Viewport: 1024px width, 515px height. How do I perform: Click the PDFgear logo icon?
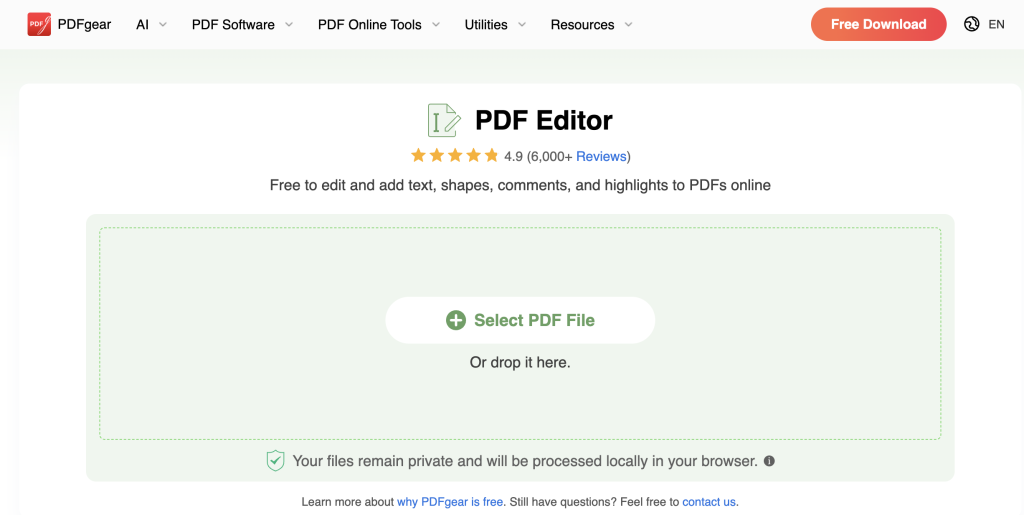point(39,24)
